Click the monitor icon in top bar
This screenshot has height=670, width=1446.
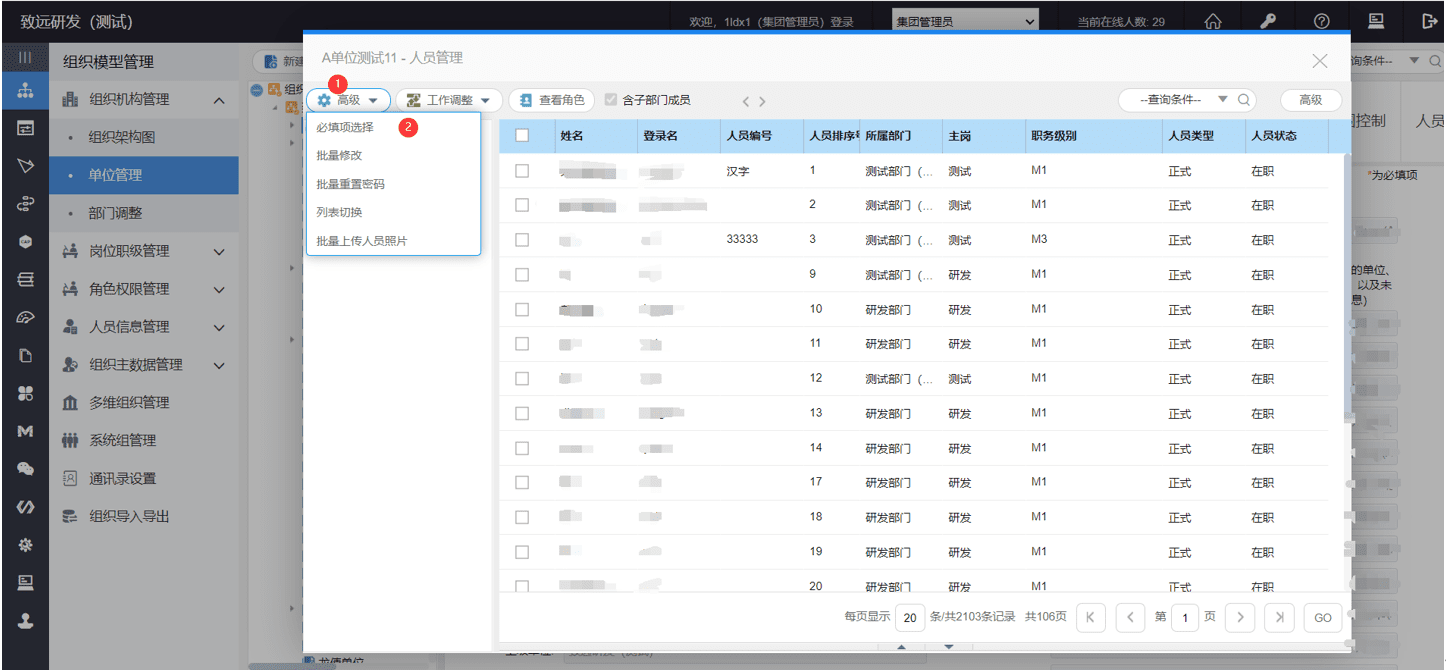click(x=1376, y=21)
